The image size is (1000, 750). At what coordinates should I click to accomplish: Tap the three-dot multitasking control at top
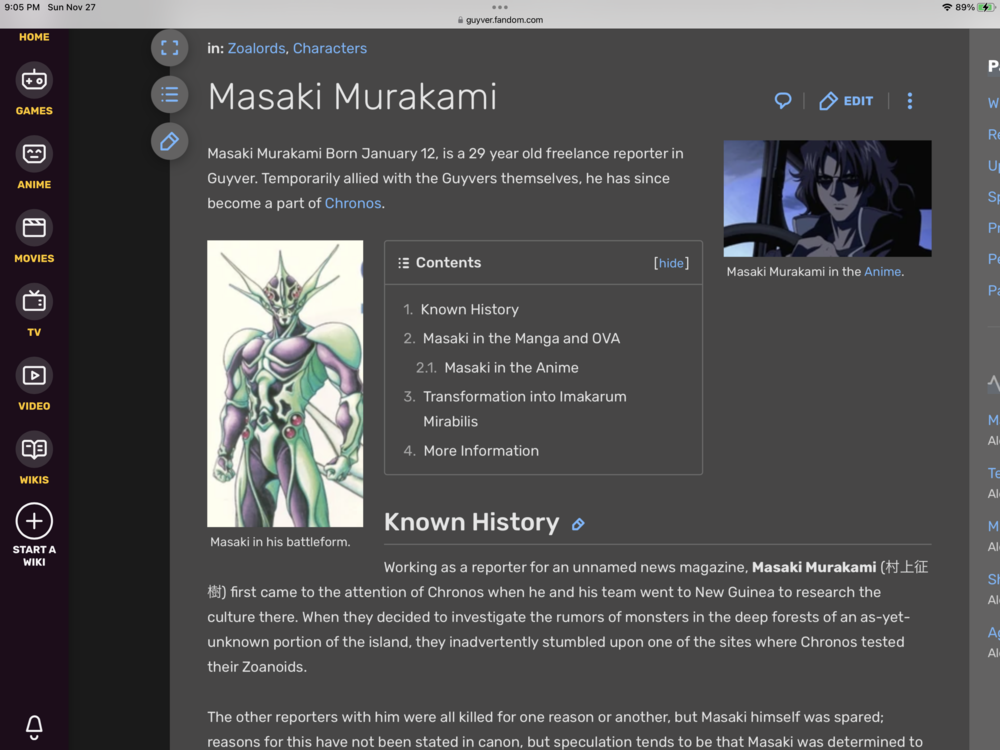[x=500, y=7]
